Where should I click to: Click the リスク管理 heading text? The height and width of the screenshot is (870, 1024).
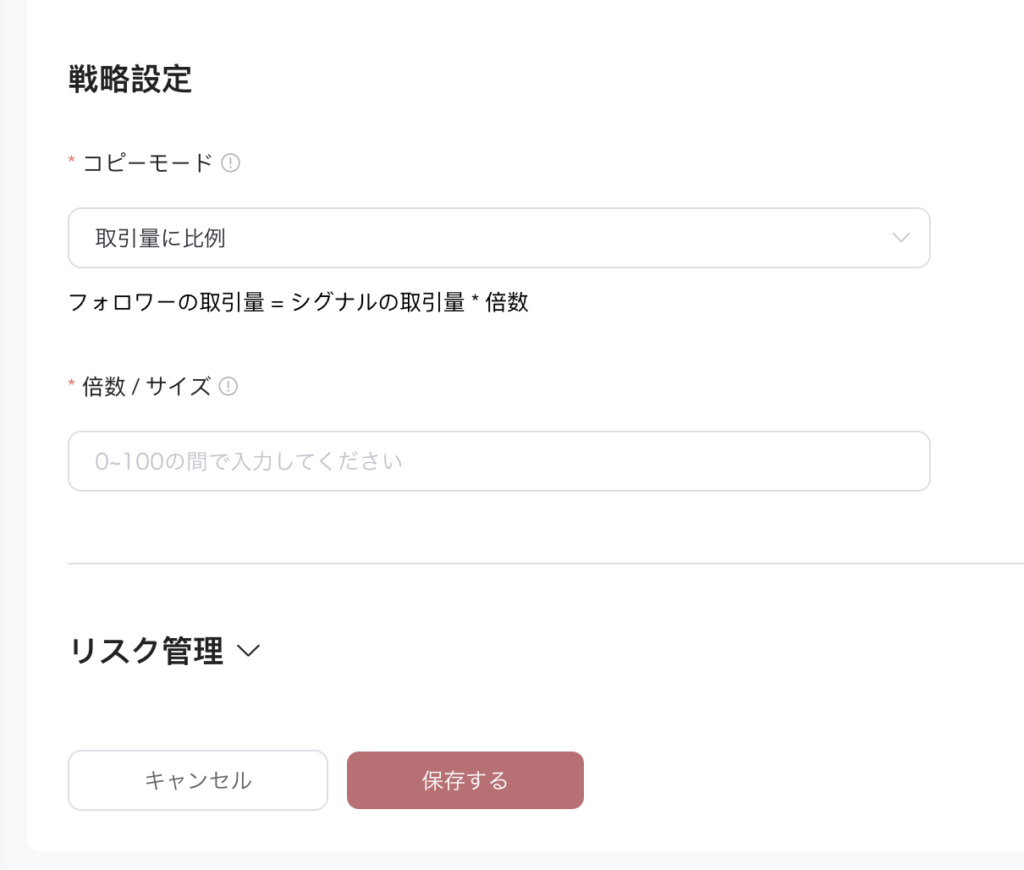[146, 651]
